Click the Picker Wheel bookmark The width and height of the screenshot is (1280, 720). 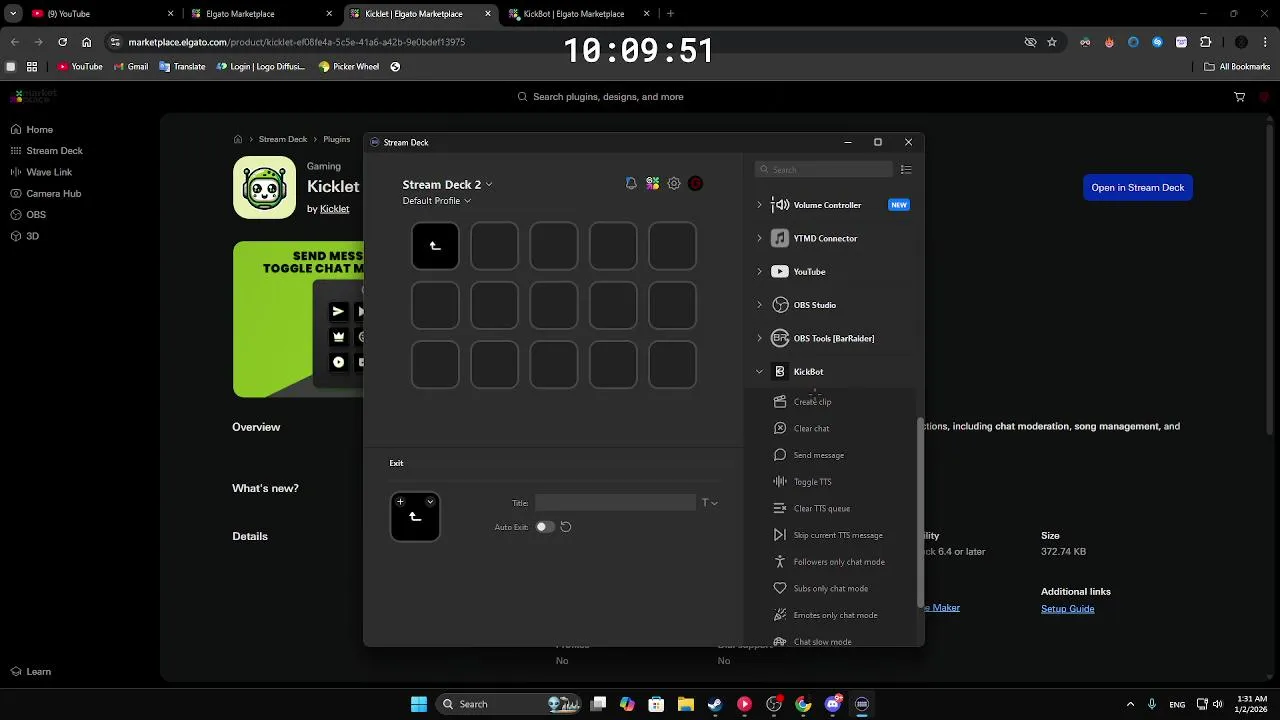pyautogui.click(x=349, y=67)
